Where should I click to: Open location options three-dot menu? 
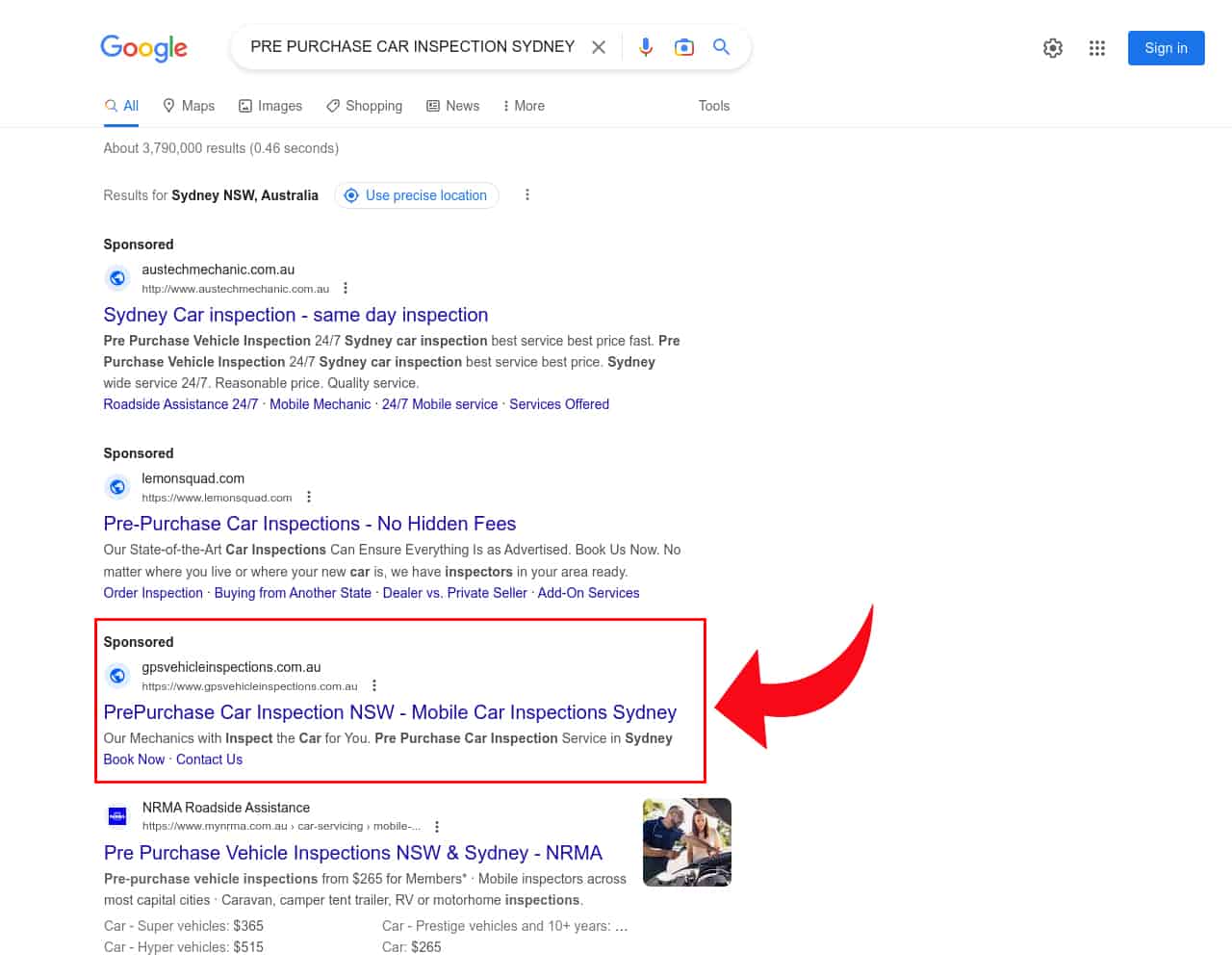tap(526, 194)
